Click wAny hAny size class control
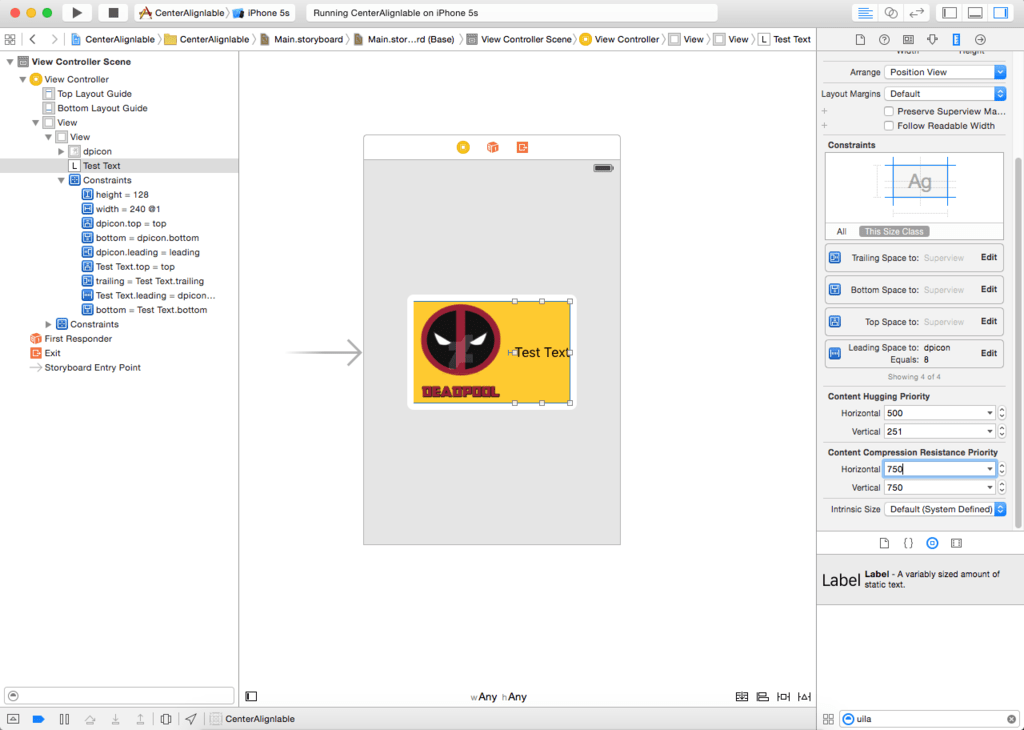 click(499, 697)
